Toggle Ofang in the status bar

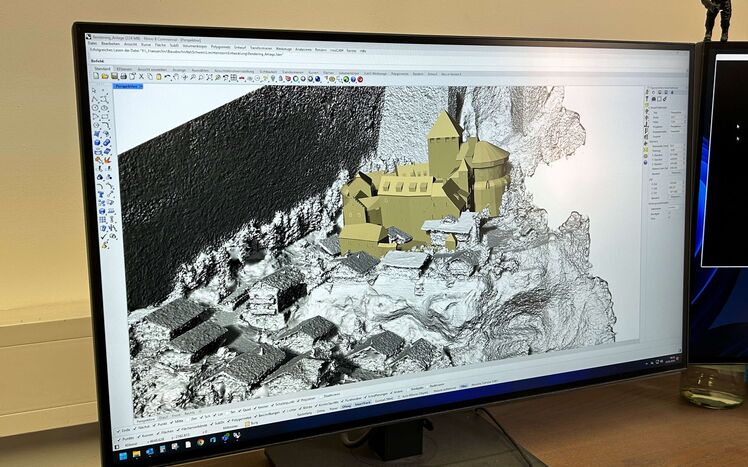click(346, 406)
